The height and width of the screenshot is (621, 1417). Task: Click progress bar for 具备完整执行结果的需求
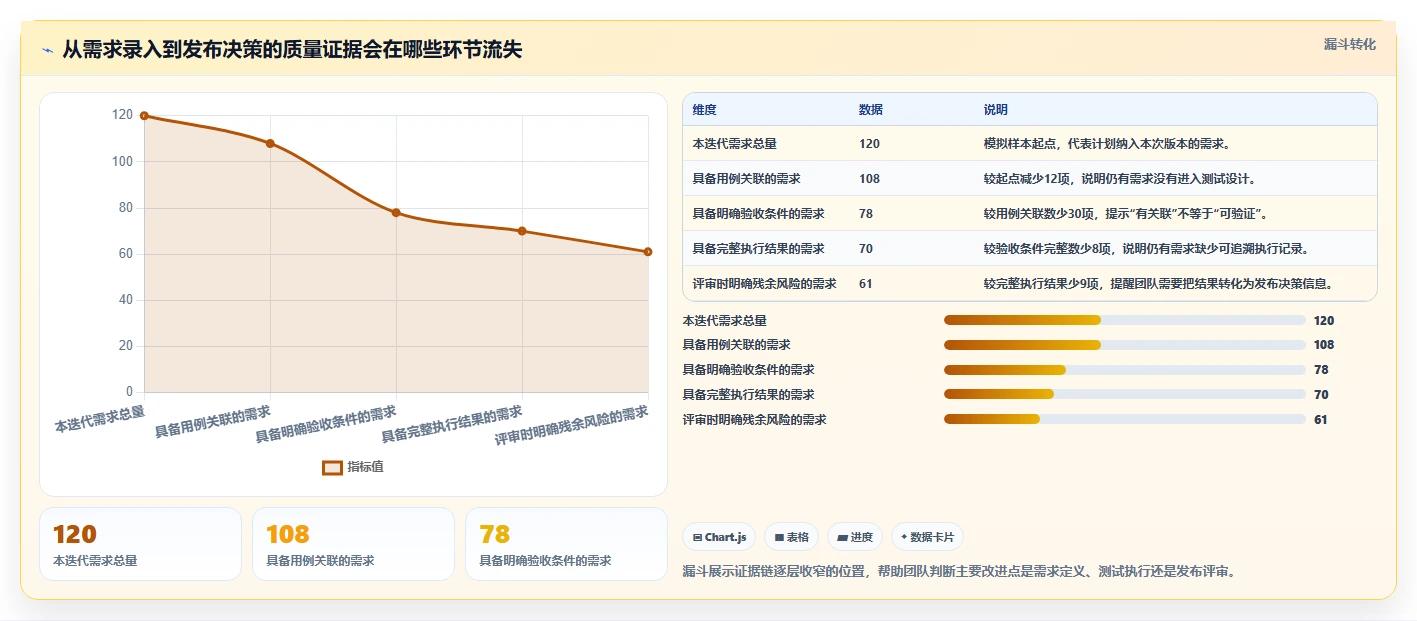1124,395
